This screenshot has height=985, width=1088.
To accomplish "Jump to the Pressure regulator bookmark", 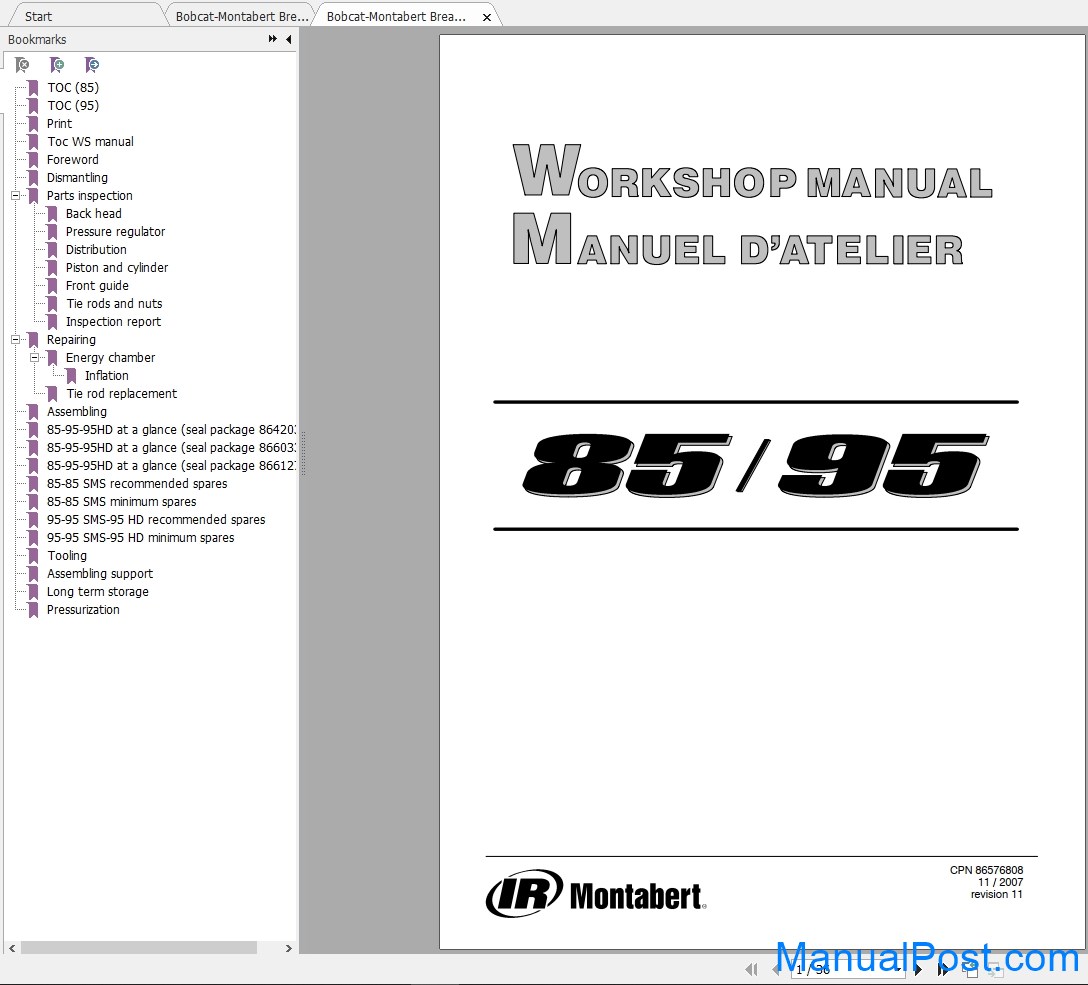I will tap(115, 232).
